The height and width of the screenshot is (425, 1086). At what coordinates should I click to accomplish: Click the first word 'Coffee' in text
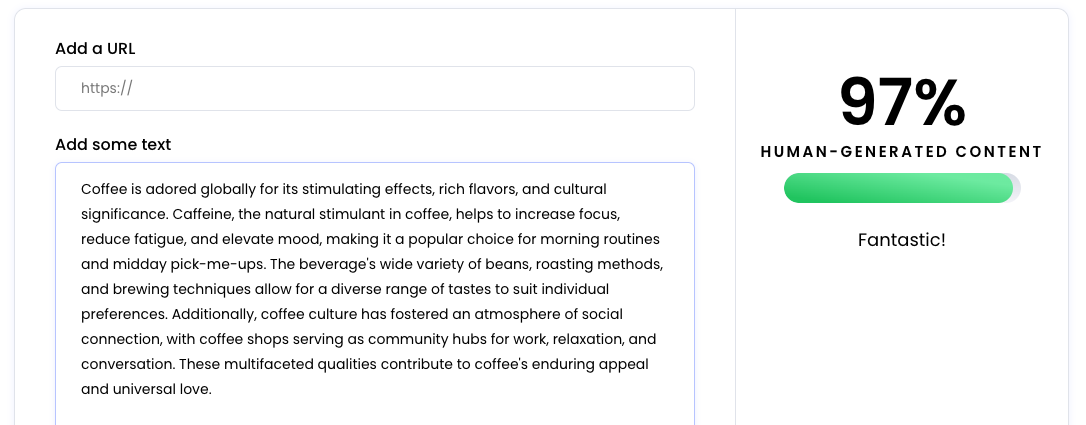(x=105, y=189)
